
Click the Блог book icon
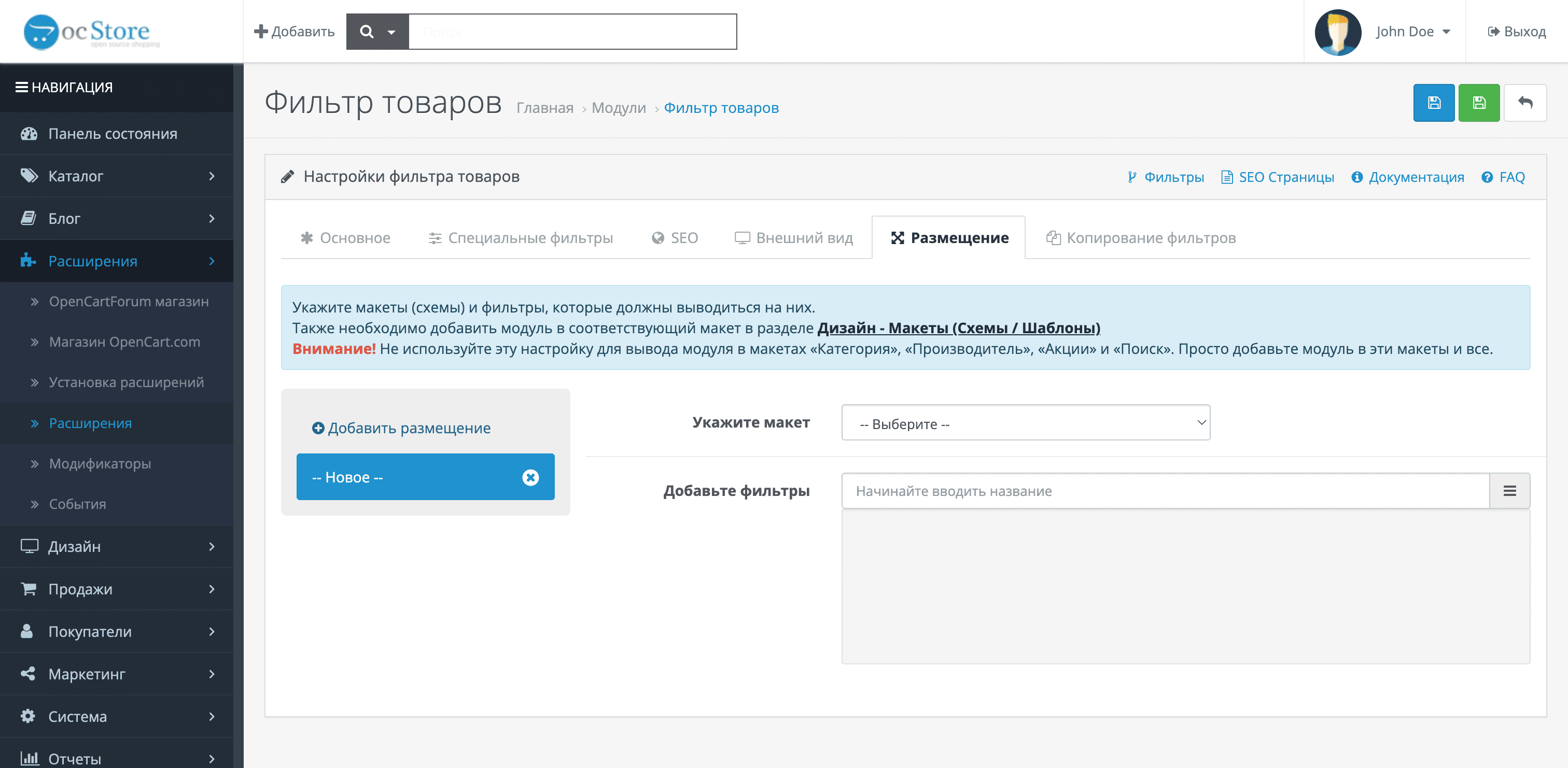click(x=29, y=219)
